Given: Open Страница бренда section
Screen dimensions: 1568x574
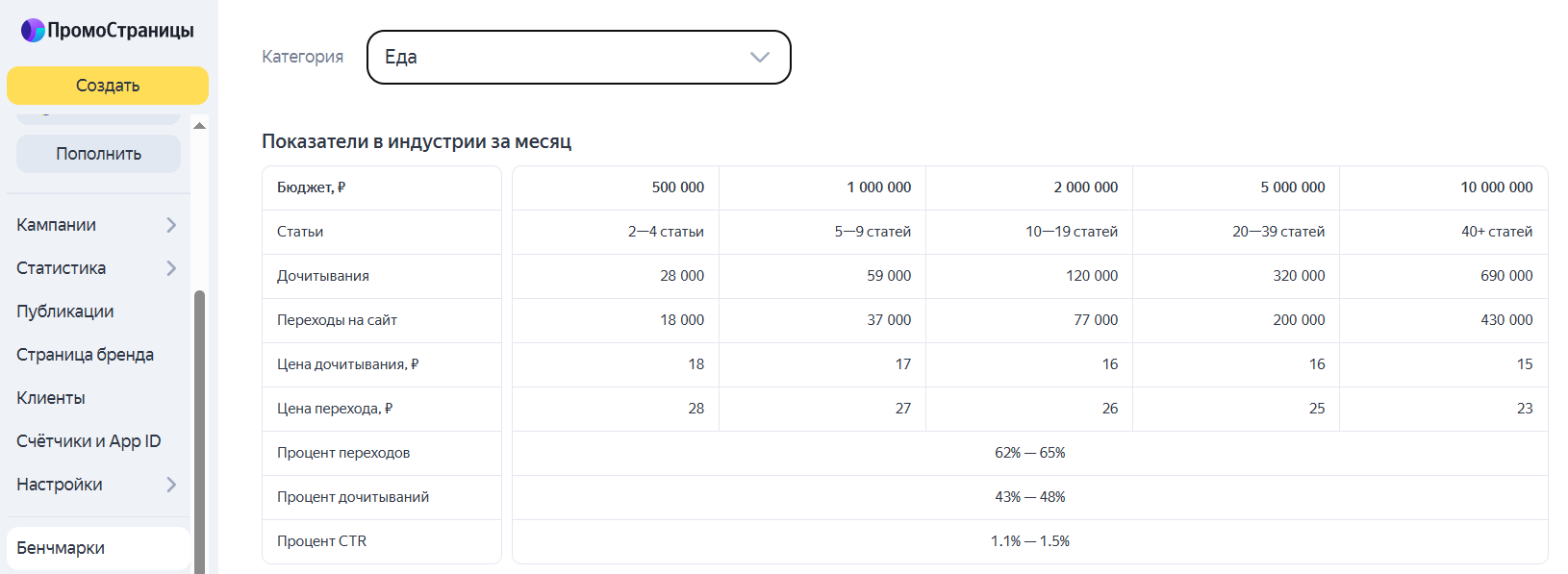Looking at the screenshot, I should point(85,355).
